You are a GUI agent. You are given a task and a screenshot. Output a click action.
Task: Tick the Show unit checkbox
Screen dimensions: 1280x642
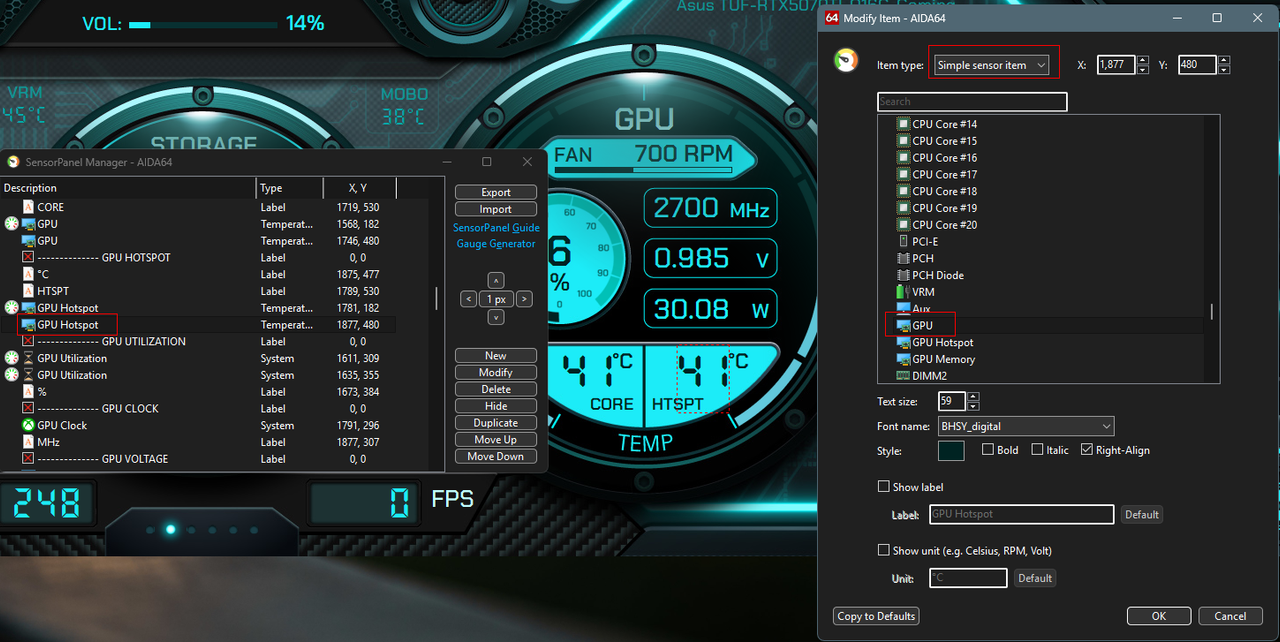pos(883,550)
